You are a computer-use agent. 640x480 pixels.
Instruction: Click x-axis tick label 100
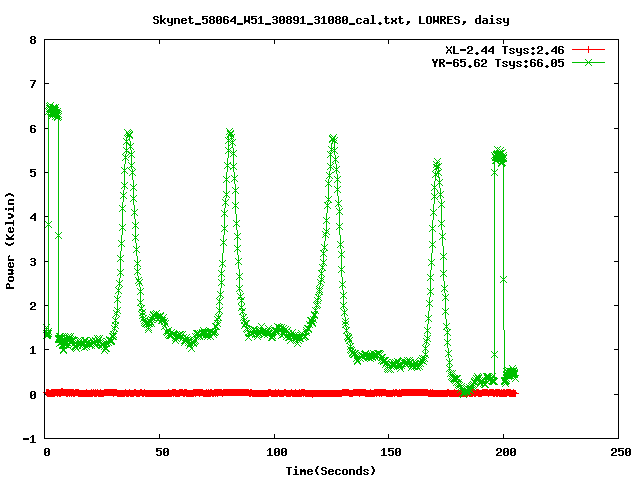click(x=277, y=452)
